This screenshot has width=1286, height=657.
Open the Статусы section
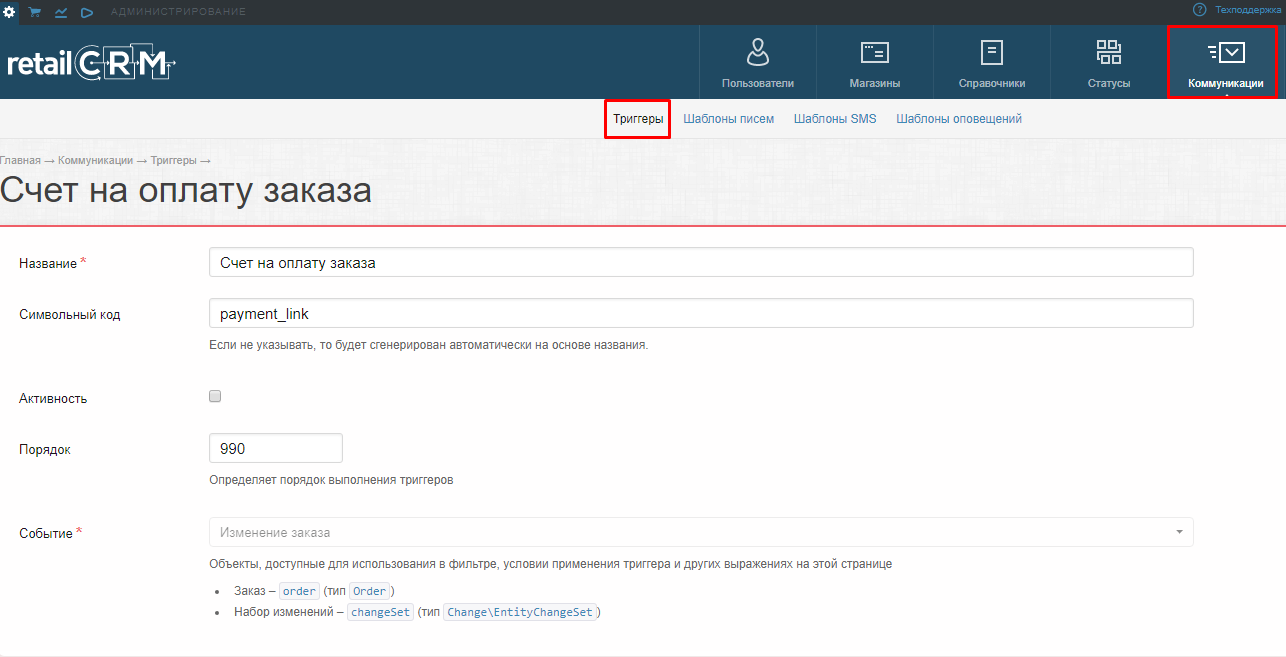point(1109,62)
